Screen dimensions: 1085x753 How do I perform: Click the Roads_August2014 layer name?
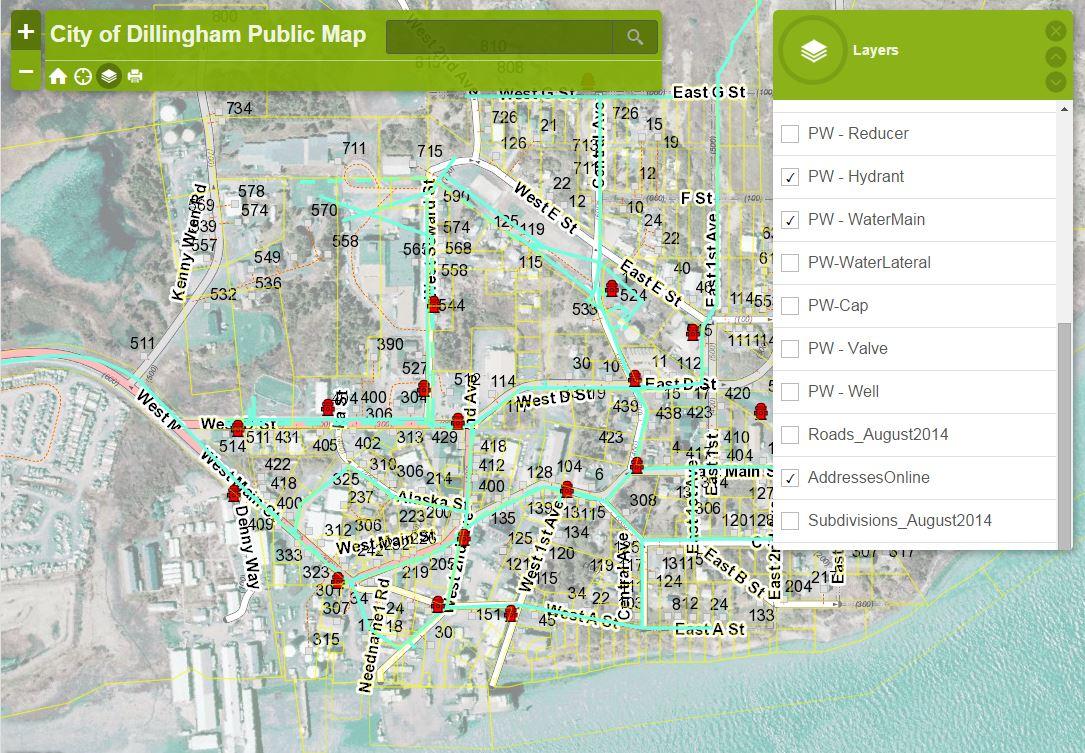click(878, 435)
